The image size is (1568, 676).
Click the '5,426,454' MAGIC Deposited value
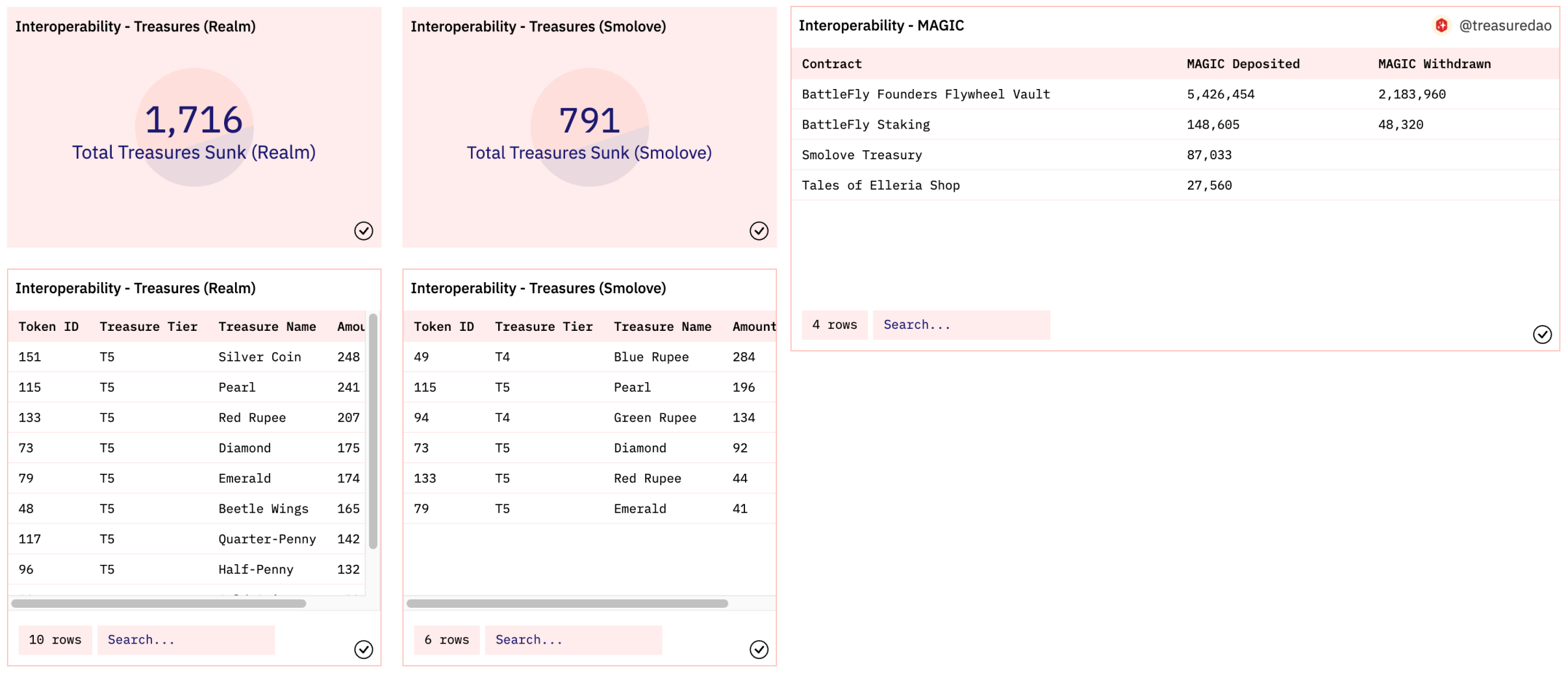click(1220, 94)
